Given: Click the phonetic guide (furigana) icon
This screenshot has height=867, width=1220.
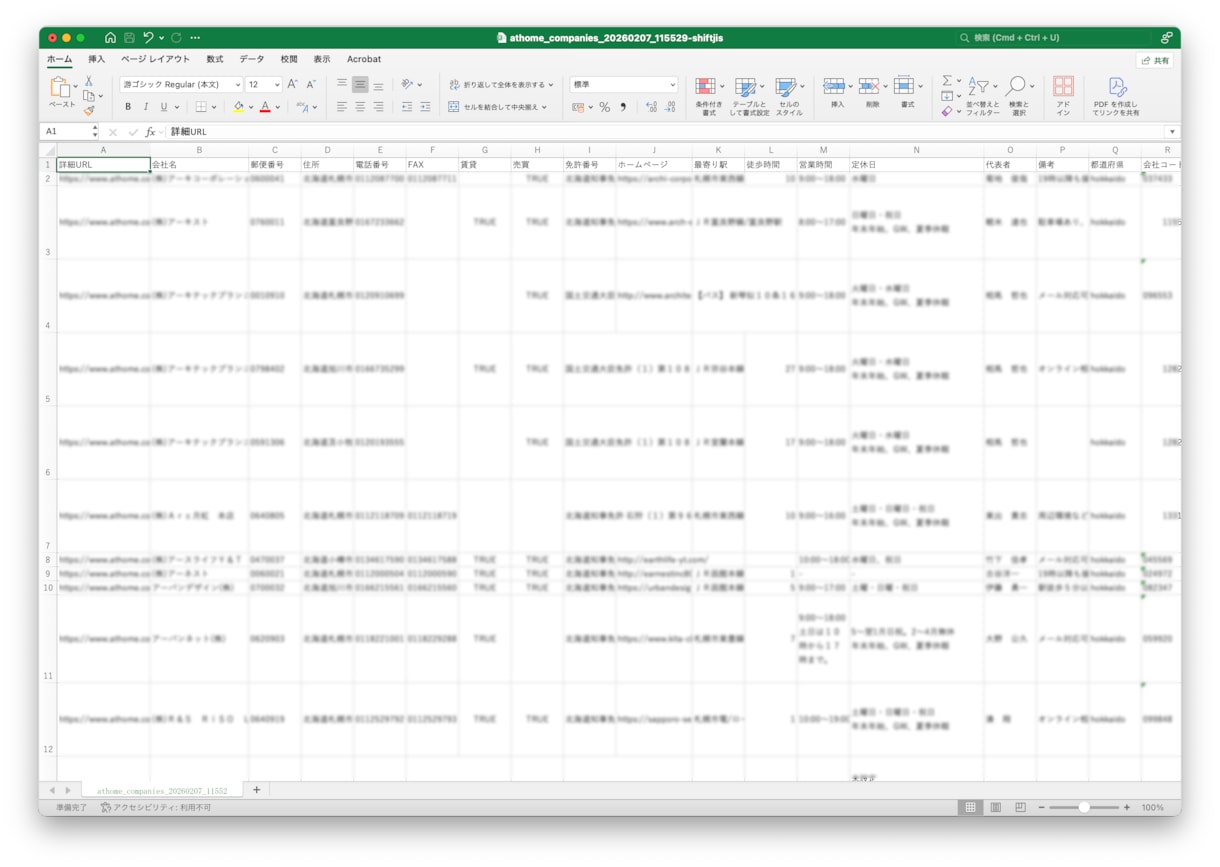Looking at the screenshot, I should tap(303, 107).
